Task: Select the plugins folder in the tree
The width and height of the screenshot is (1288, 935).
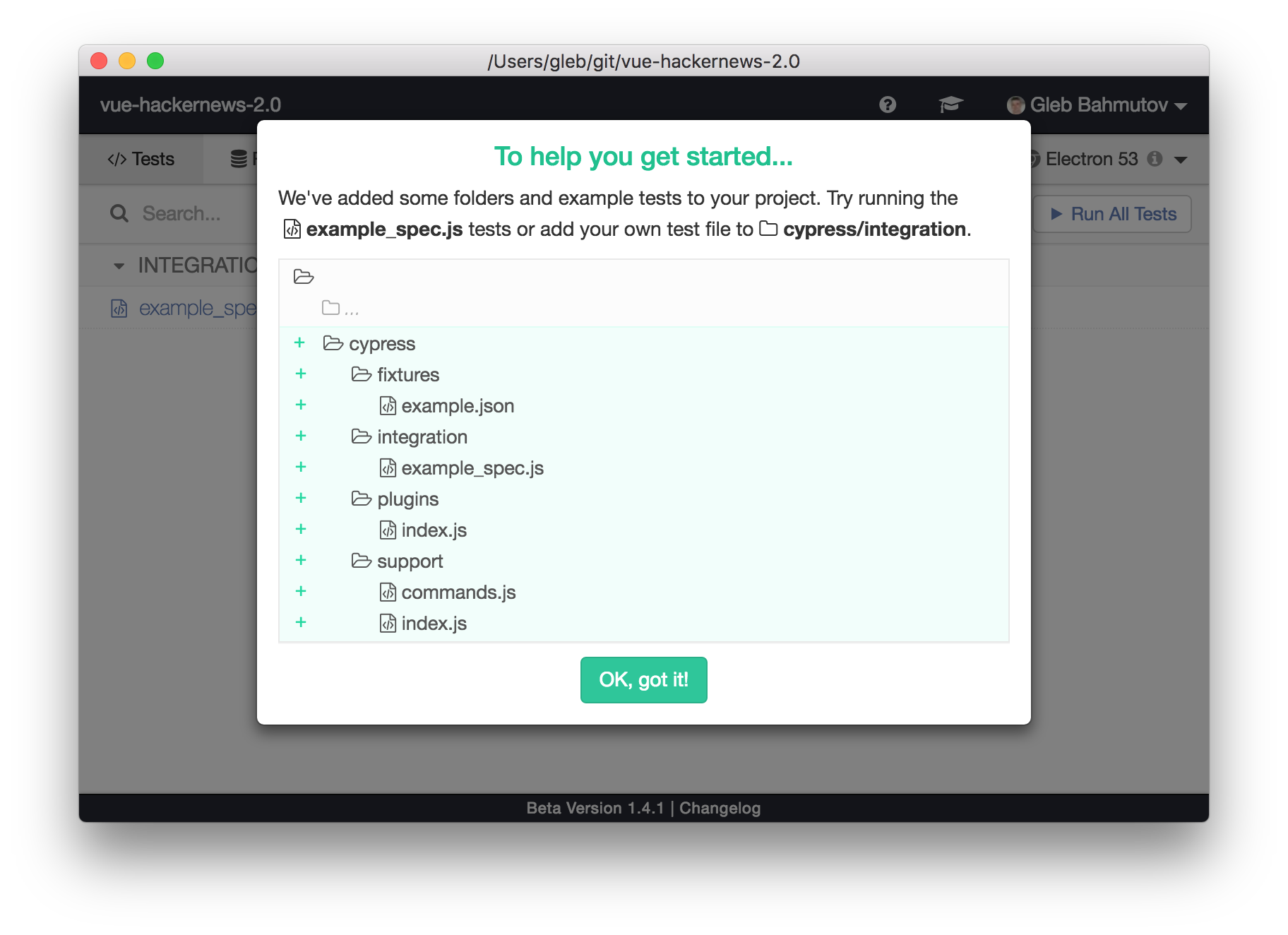Action: pos(408,499)
